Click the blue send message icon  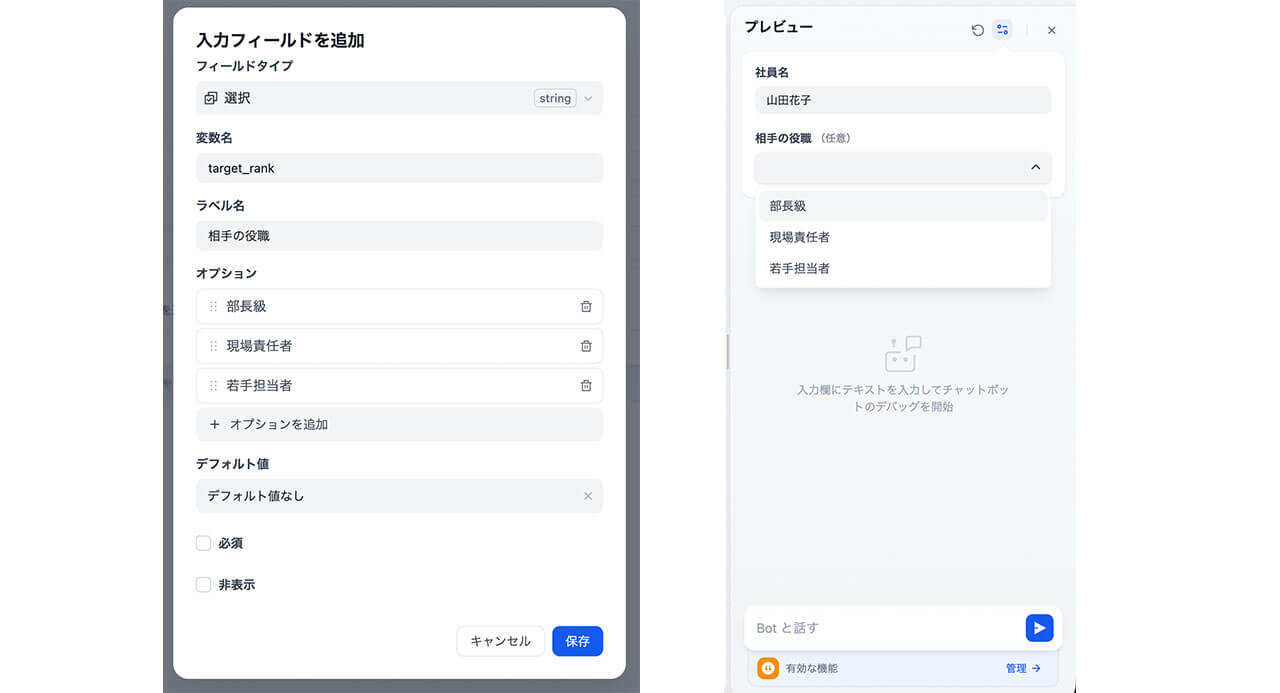coord(1039,628)
